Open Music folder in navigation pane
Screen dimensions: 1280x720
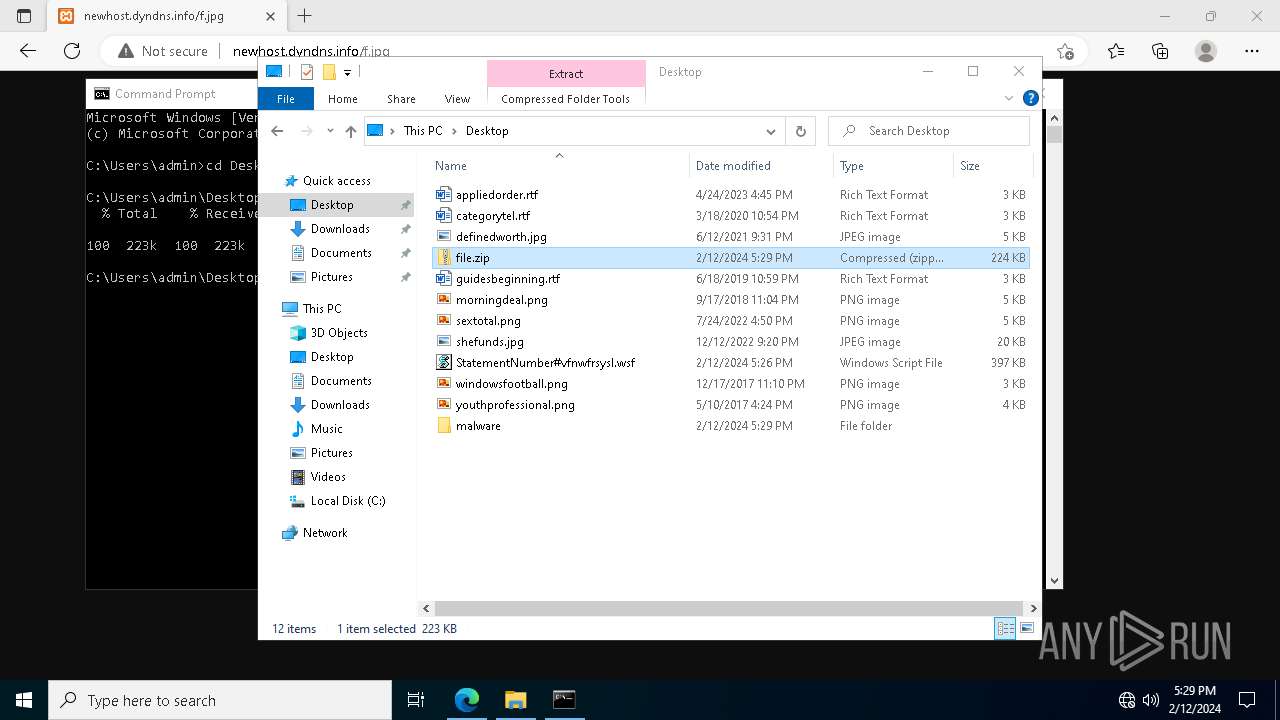(326, 429)
